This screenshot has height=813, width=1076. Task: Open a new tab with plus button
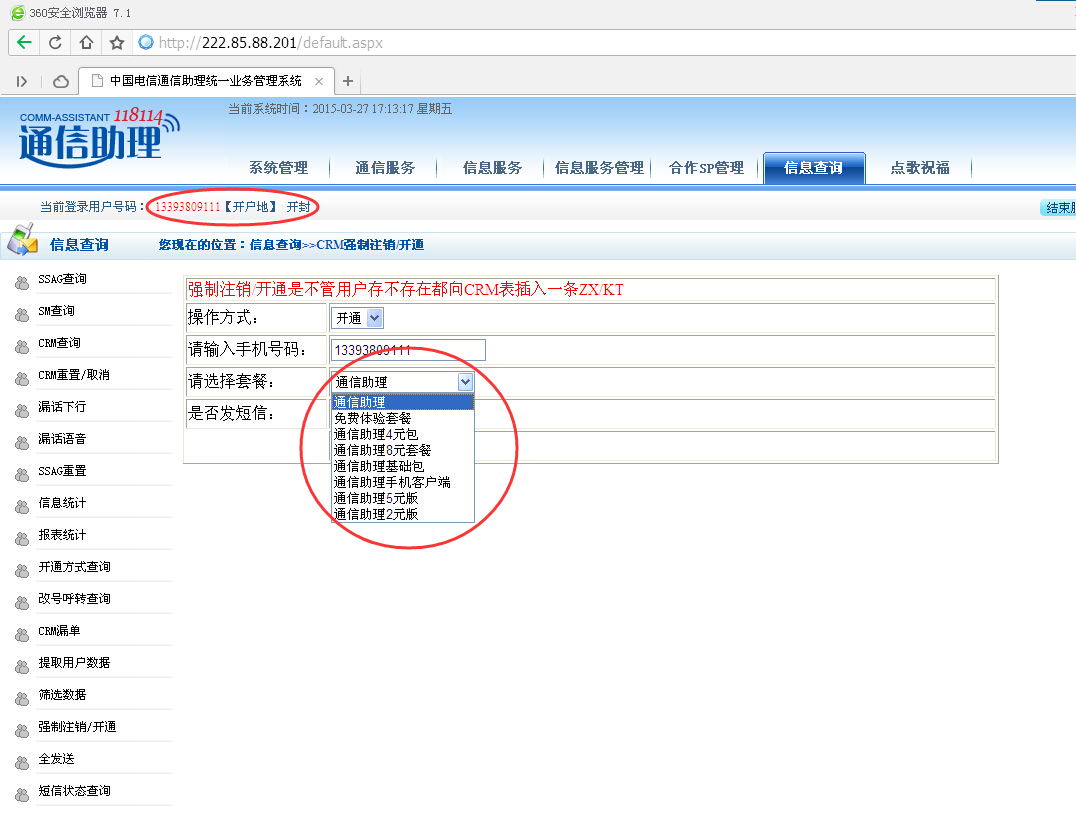[x=348, y=81]
